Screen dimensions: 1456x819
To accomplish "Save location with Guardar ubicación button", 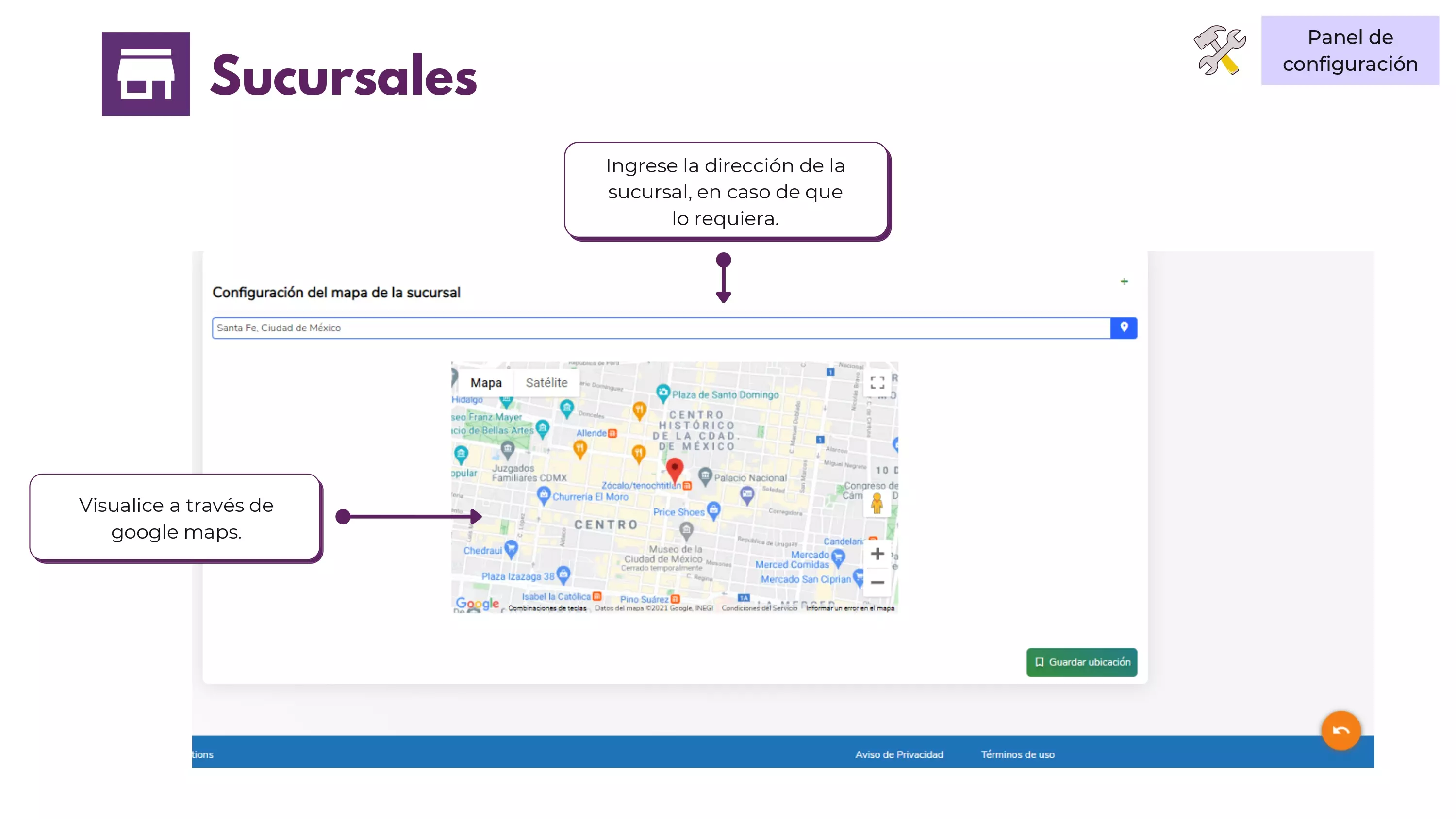I will click(x=1082, y=662).
